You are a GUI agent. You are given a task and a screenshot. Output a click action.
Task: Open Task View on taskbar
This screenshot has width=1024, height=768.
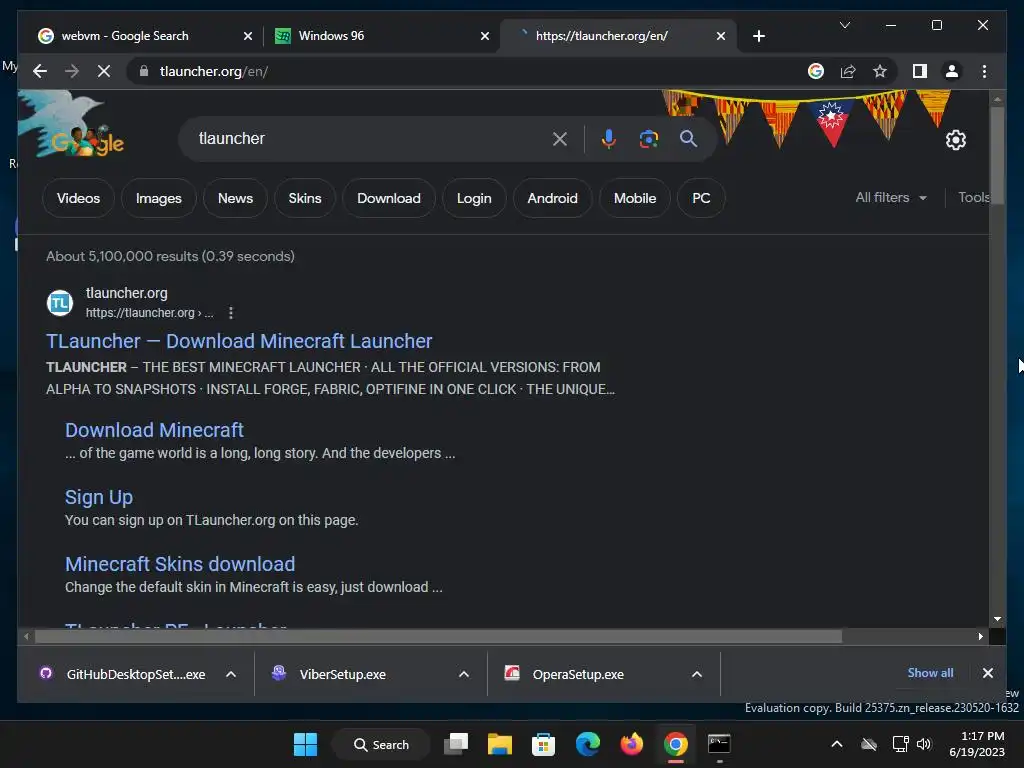(x=456, y=744)
